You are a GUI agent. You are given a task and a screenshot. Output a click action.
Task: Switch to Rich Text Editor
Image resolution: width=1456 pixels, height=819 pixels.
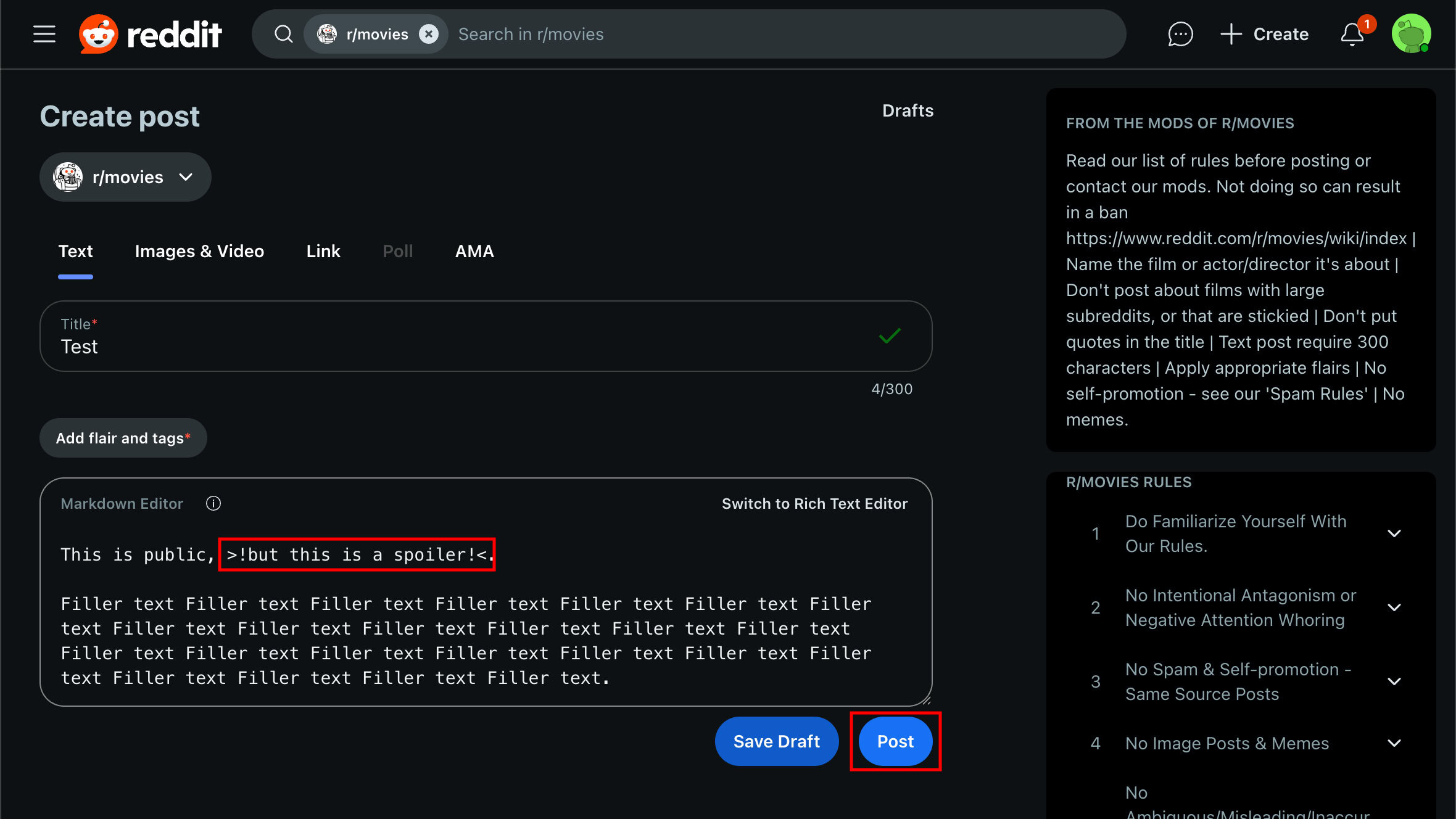point(814,504)
